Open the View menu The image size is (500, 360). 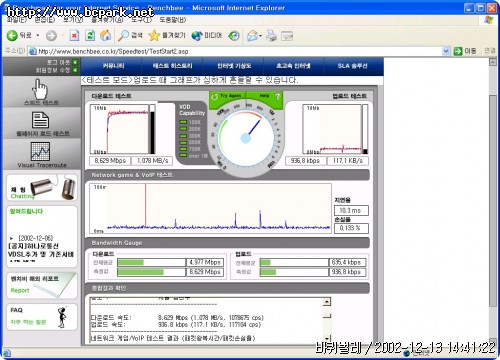click(73, 20)
